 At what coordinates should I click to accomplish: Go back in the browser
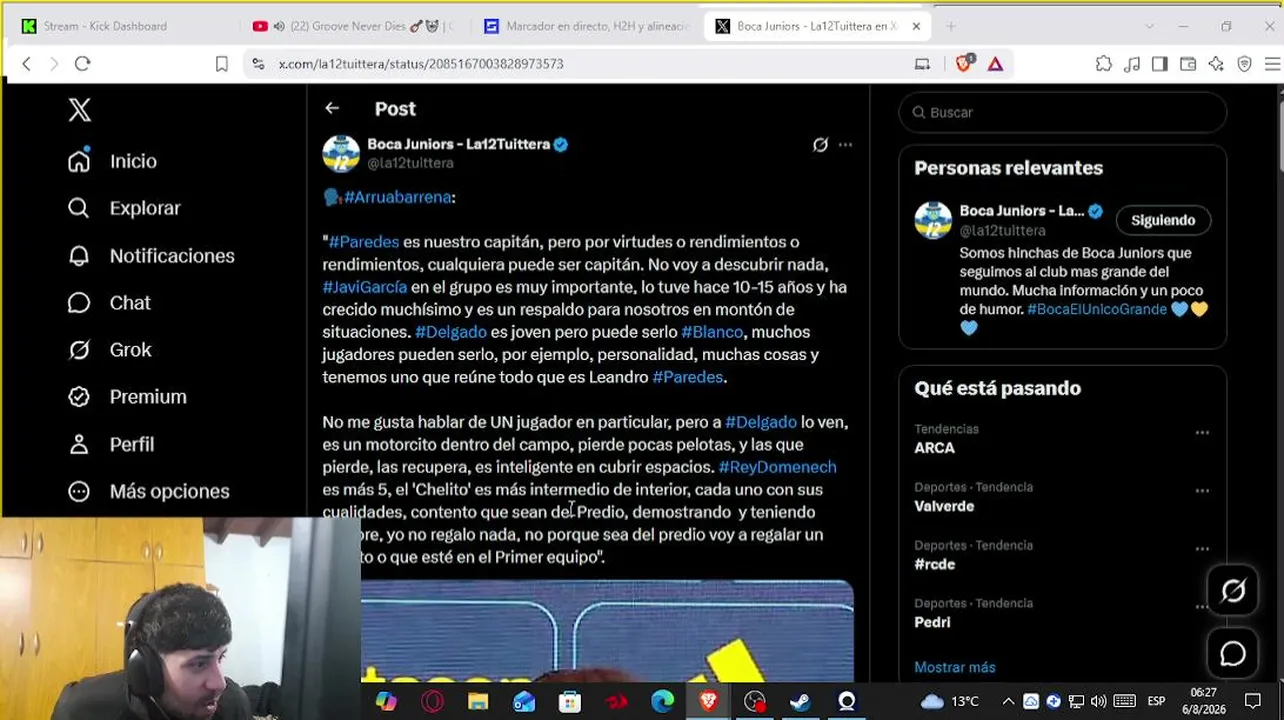27,63
